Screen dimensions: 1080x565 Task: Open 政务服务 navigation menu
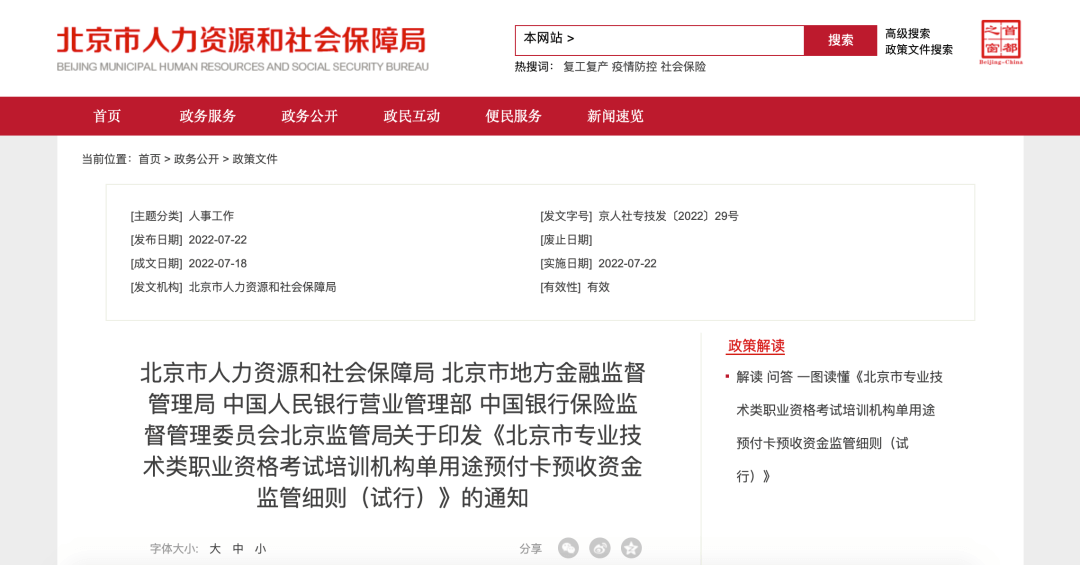pyautogui.click(x=207, y=116)
